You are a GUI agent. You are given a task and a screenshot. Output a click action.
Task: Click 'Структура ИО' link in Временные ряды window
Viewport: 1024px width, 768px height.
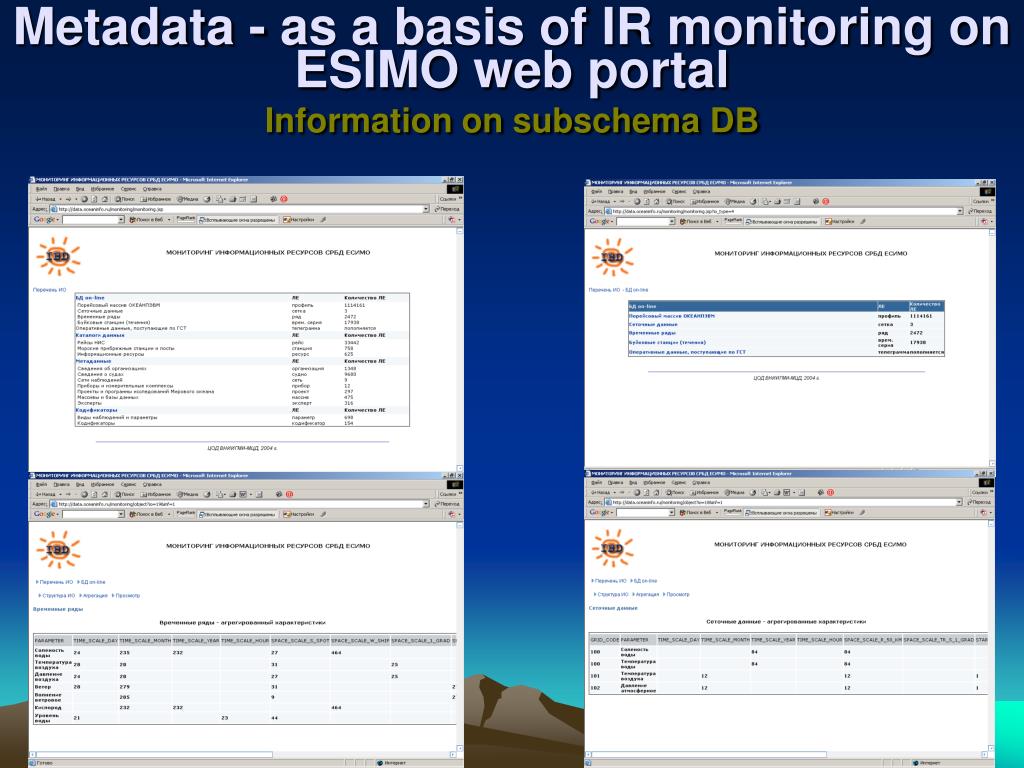57,596
